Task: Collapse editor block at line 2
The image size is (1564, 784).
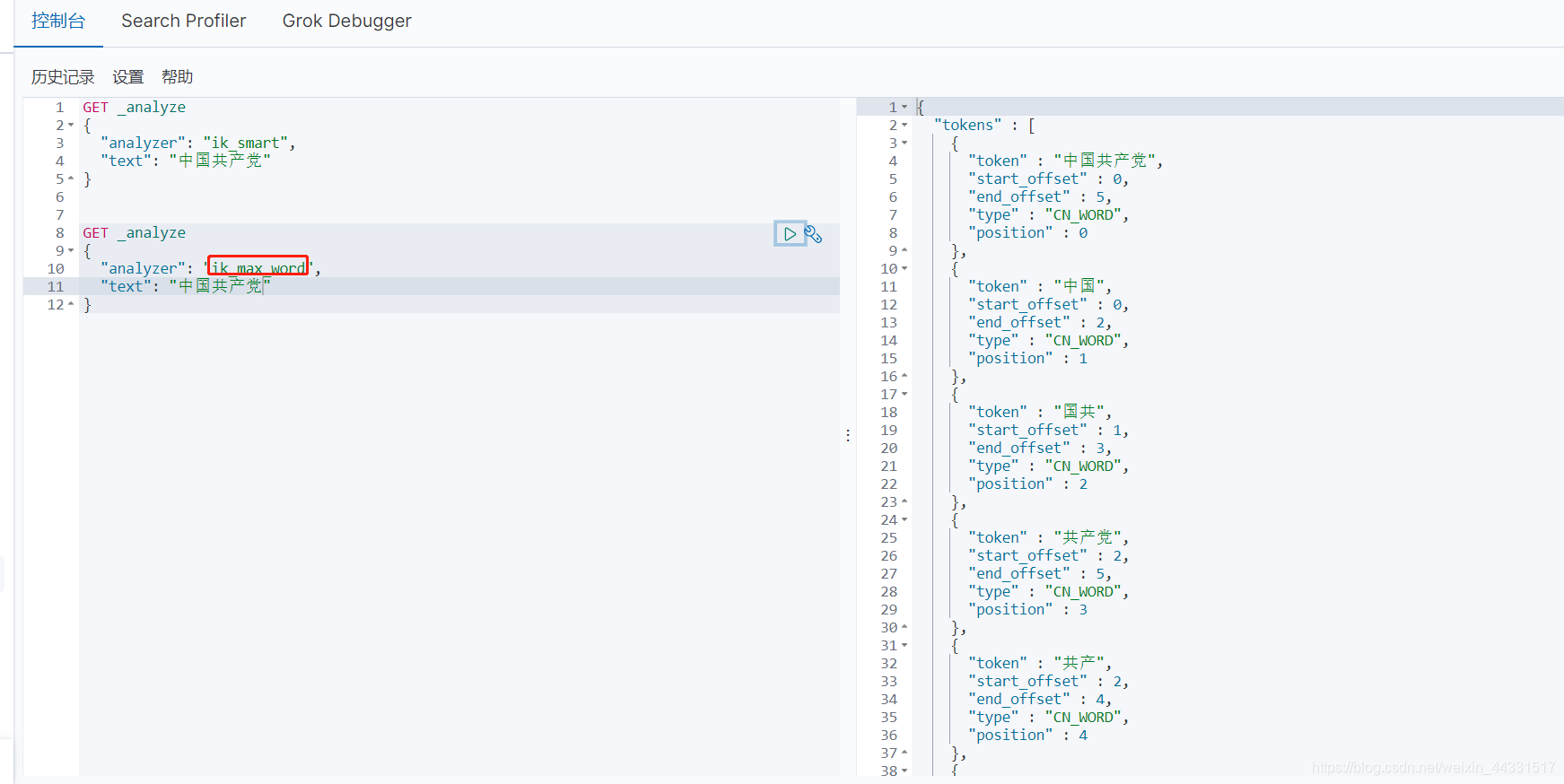Action: [71, 126]
